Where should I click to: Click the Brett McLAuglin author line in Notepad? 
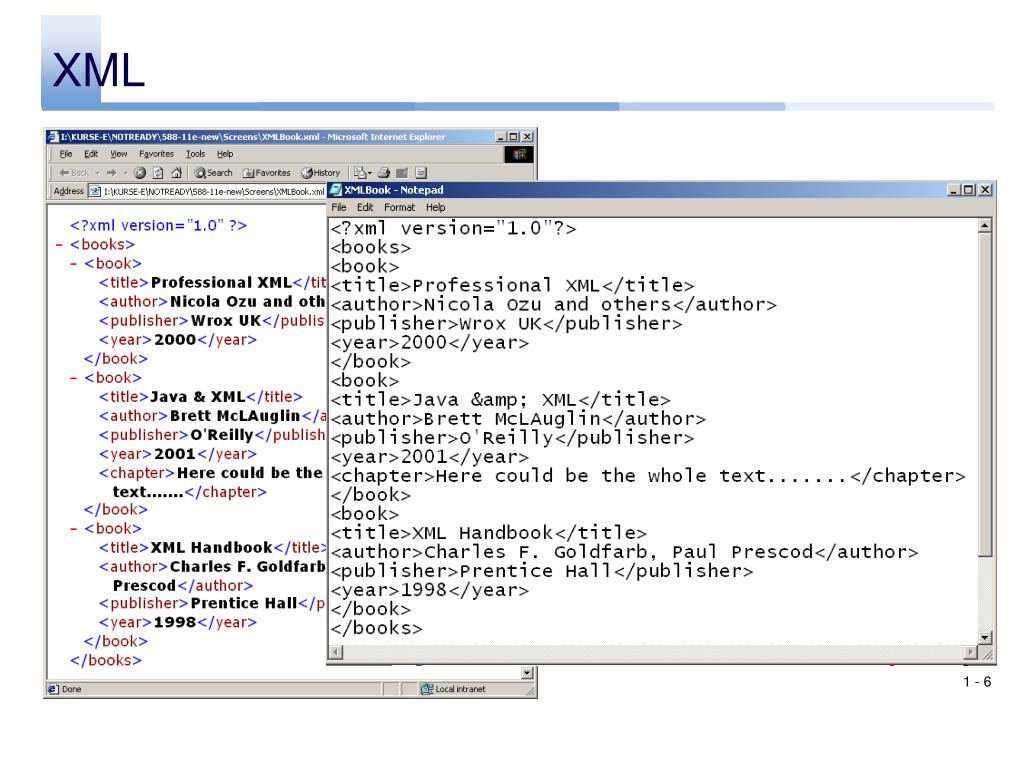[518, 419]
